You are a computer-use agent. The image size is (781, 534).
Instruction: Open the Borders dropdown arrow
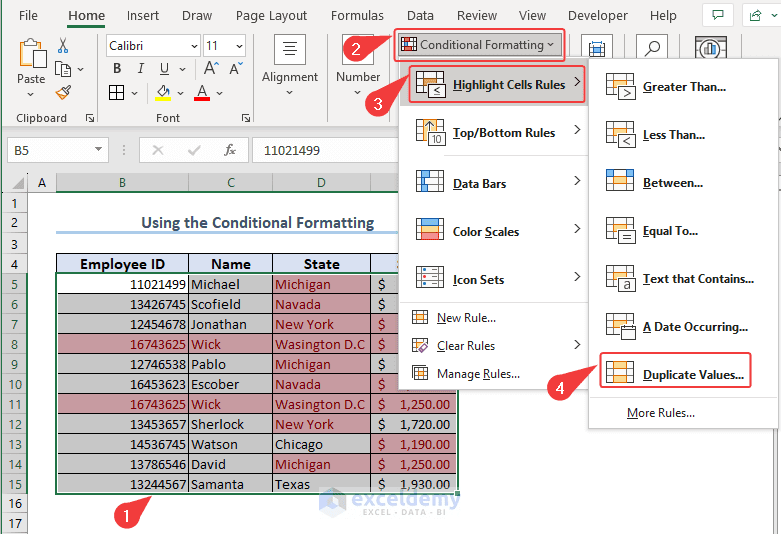[x=134, y=93]
